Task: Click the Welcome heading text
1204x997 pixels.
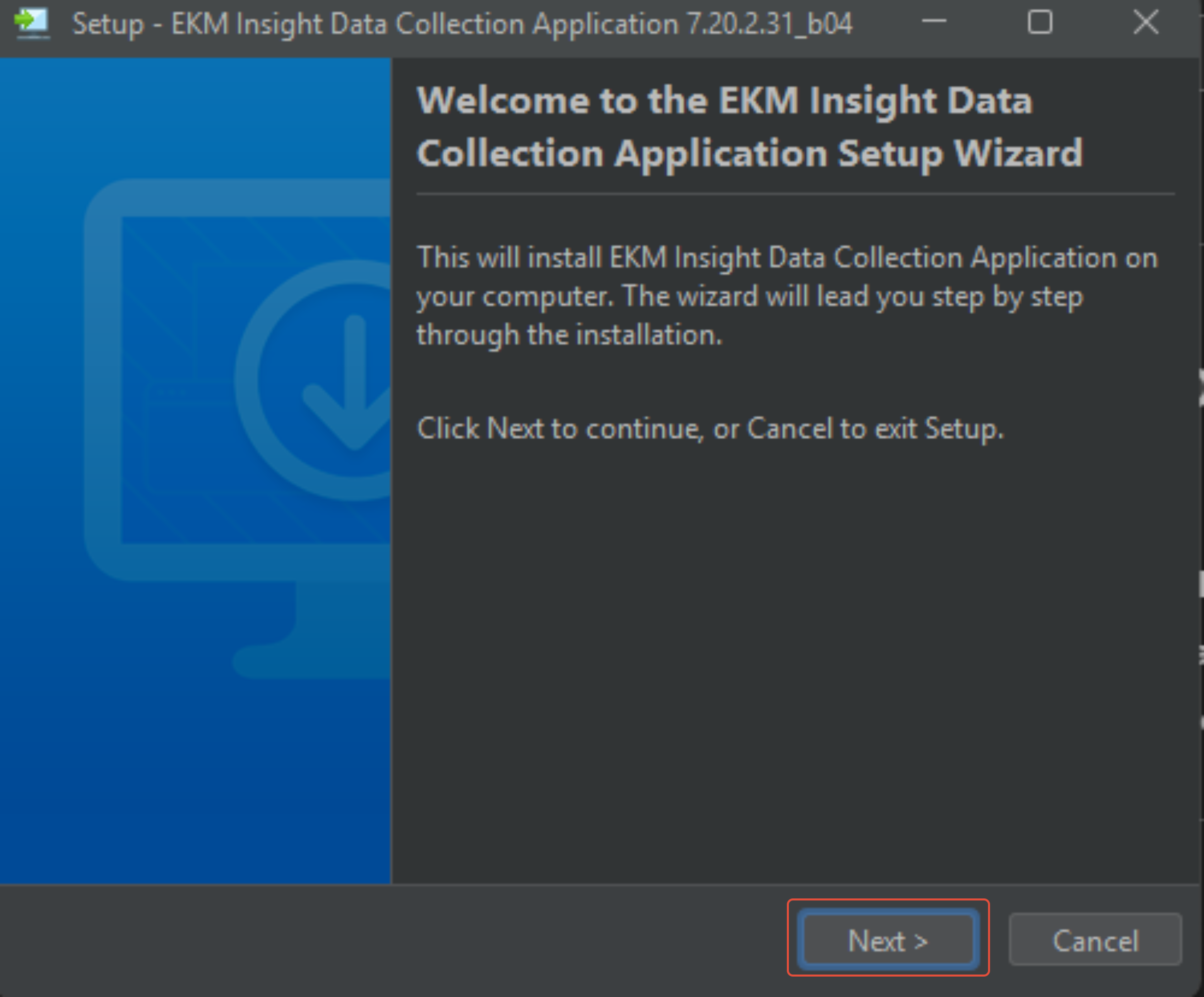Action: coord(745,126)
